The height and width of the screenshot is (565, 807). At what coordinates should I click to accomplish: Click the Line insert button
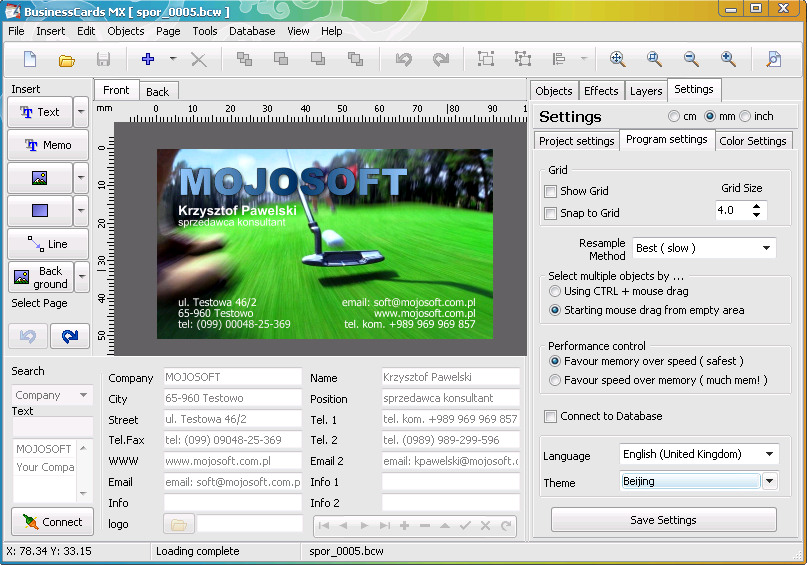point(48,244)
